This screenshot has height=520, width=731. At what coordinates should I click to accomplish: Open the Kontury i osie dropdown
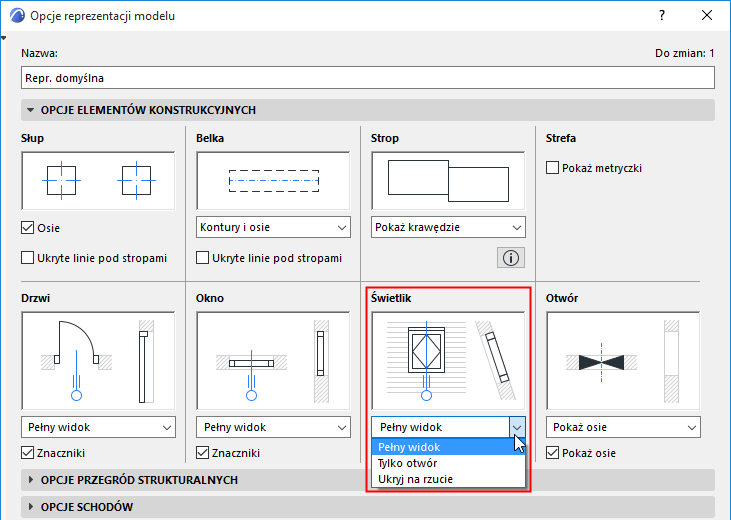[x=273, y=227]
